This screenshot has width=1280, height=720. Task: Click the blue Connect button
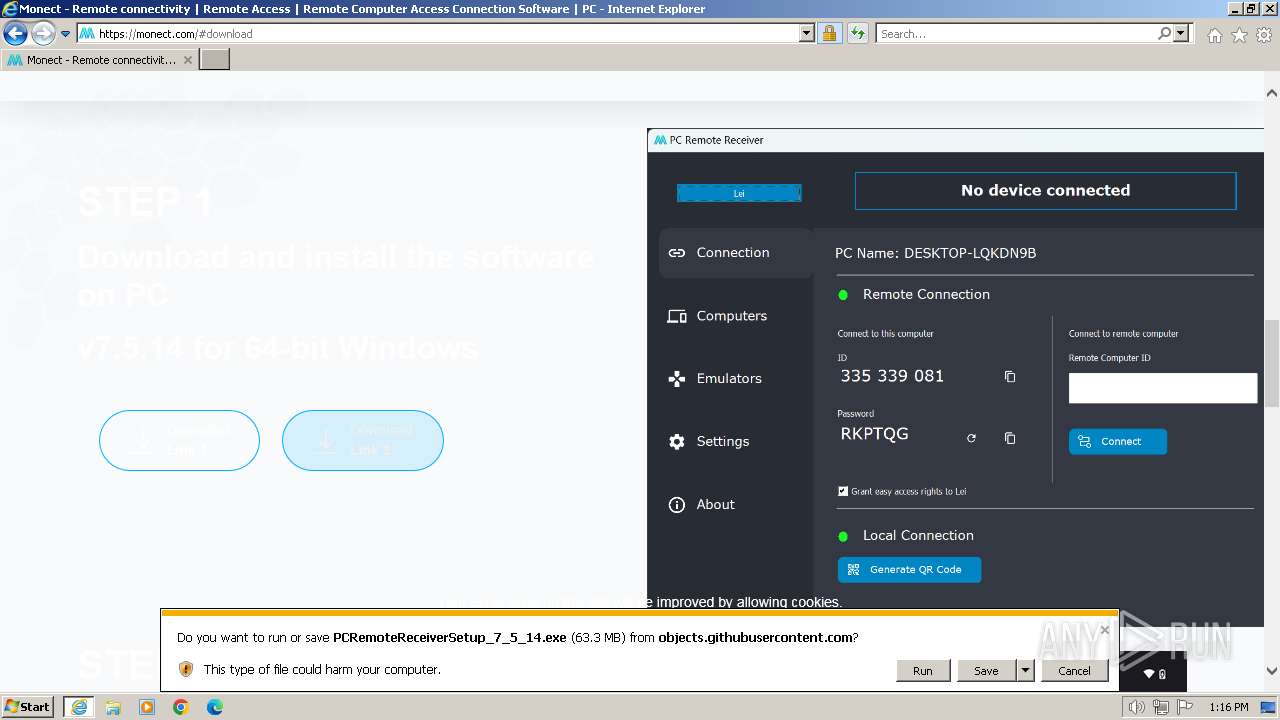click(1117, 441)
